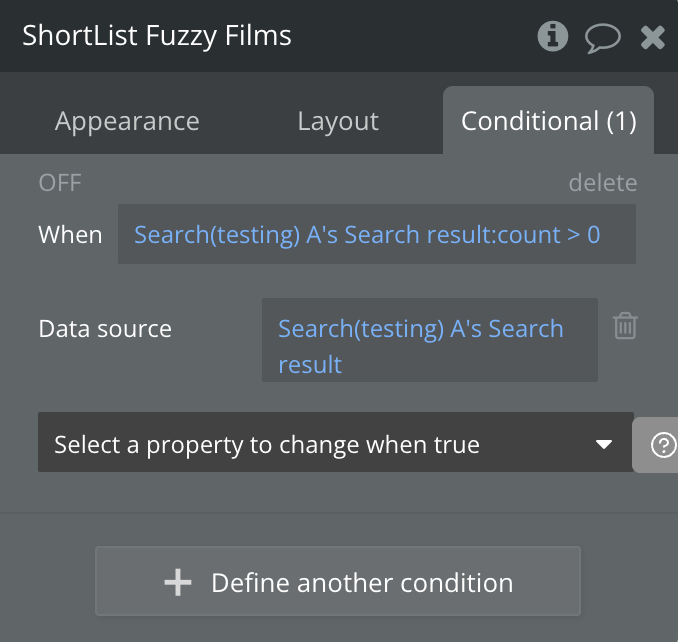Open the element info icon
Screen dimensions: 678x642
pyautogui.click(x=553, y=37)
